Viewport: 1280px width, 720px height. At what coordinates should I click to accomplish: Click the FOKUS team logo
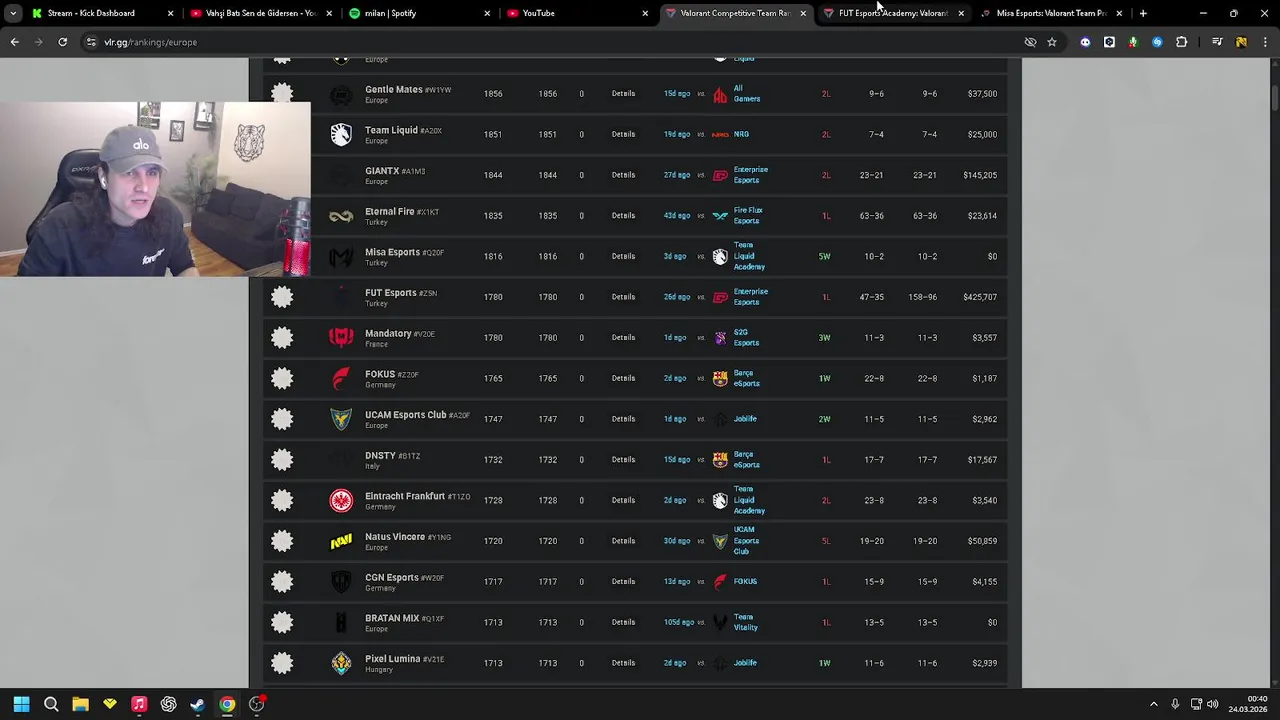(341, 378)
